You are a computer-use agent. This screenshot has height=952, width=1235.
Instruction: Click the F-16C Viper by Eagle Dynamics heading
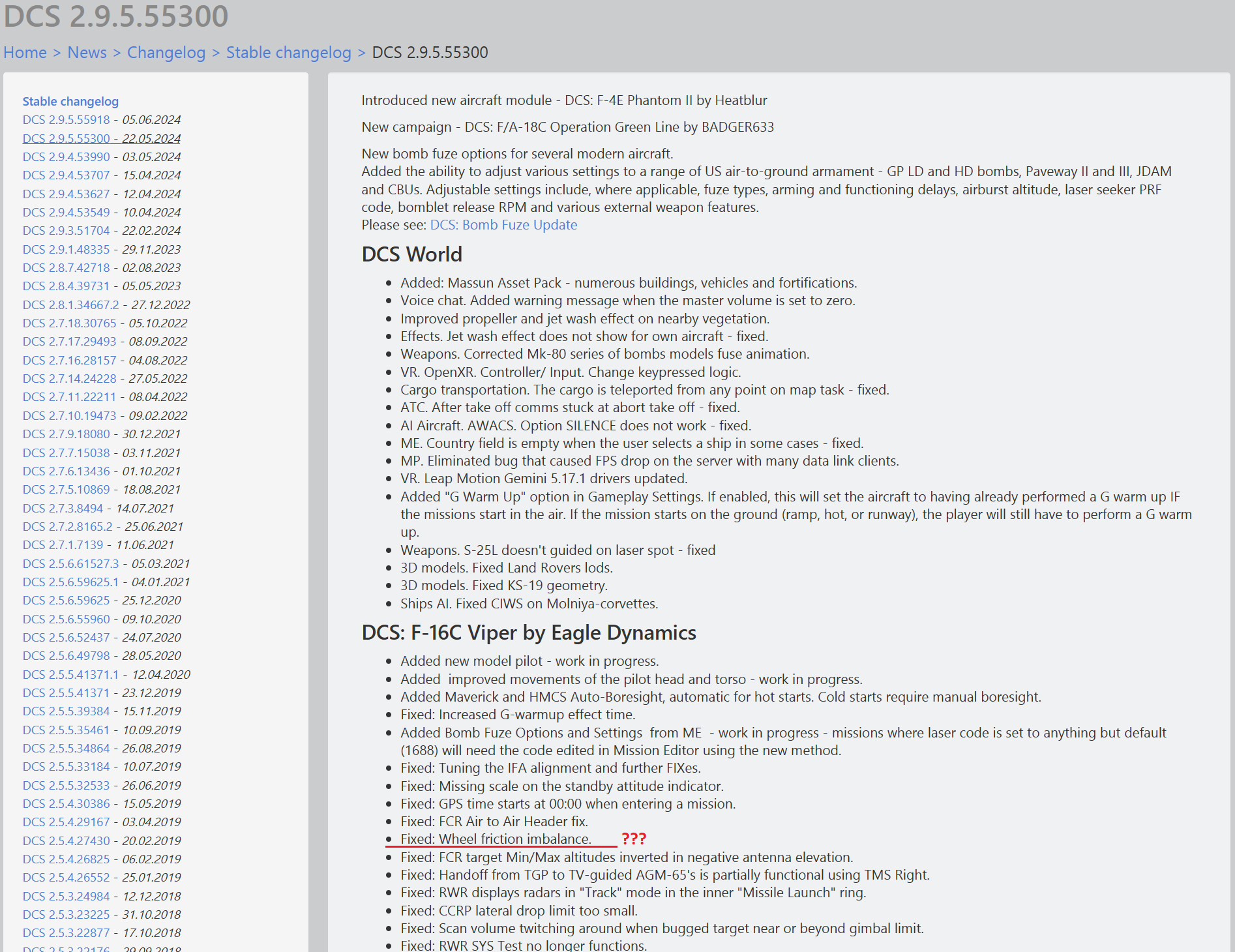[x=529, y=632]
